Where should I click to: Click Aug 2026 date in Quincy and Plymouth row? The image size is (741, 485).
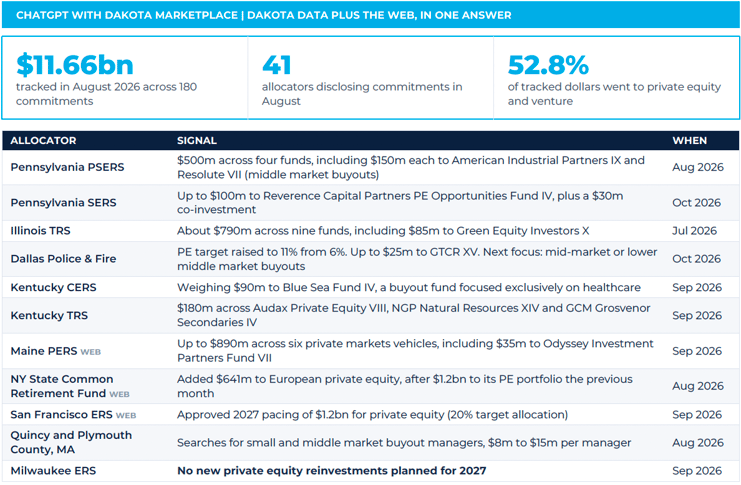click(698, 443)
